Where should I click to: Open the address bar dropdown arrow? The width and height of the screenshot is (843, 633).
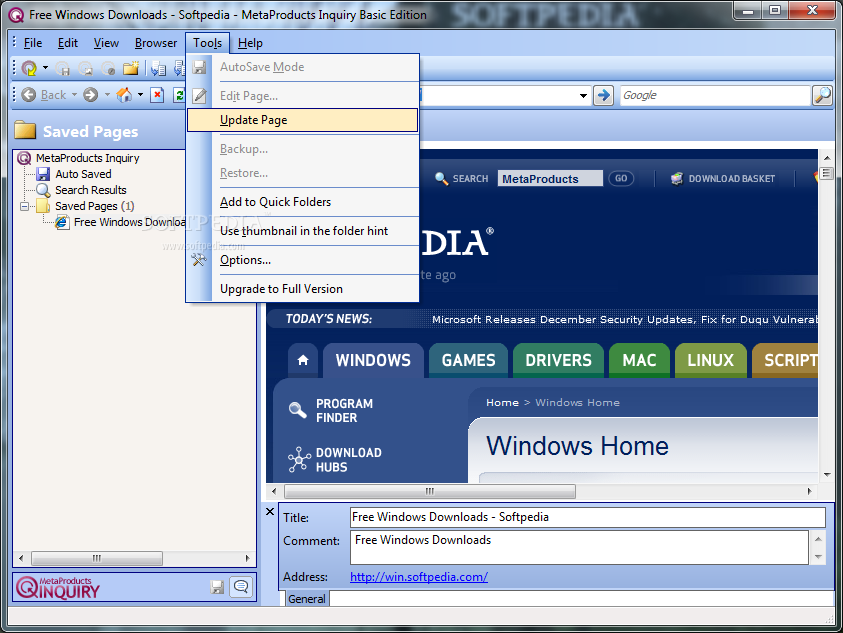pos(583,96)
